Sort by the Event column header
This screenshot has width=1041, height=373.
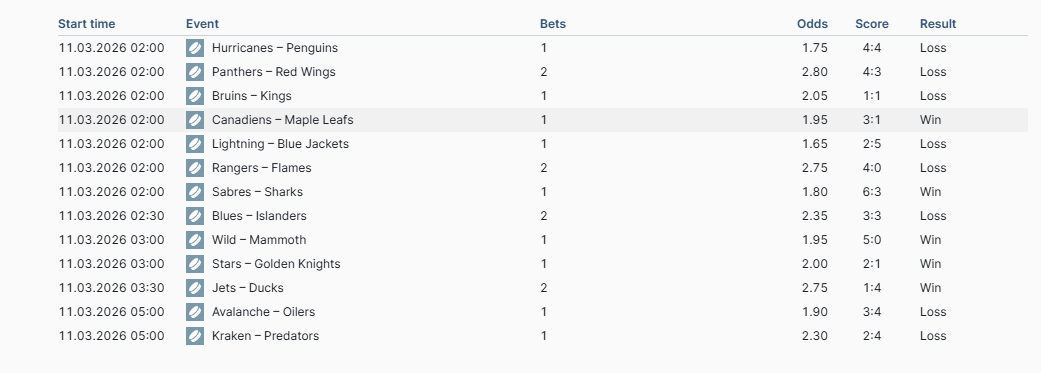point(202,24)
